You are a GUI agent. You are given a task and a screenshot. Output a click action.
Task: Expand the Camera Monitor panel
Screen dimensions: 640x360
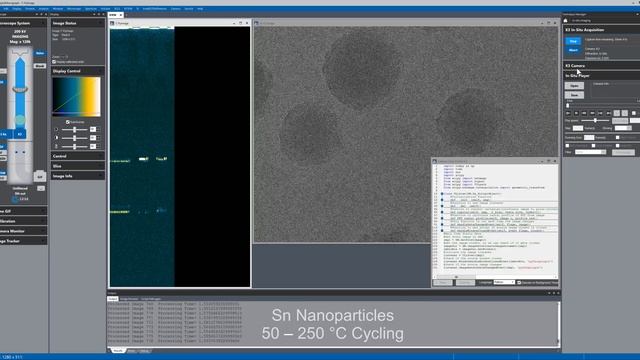tap(23, 231)
